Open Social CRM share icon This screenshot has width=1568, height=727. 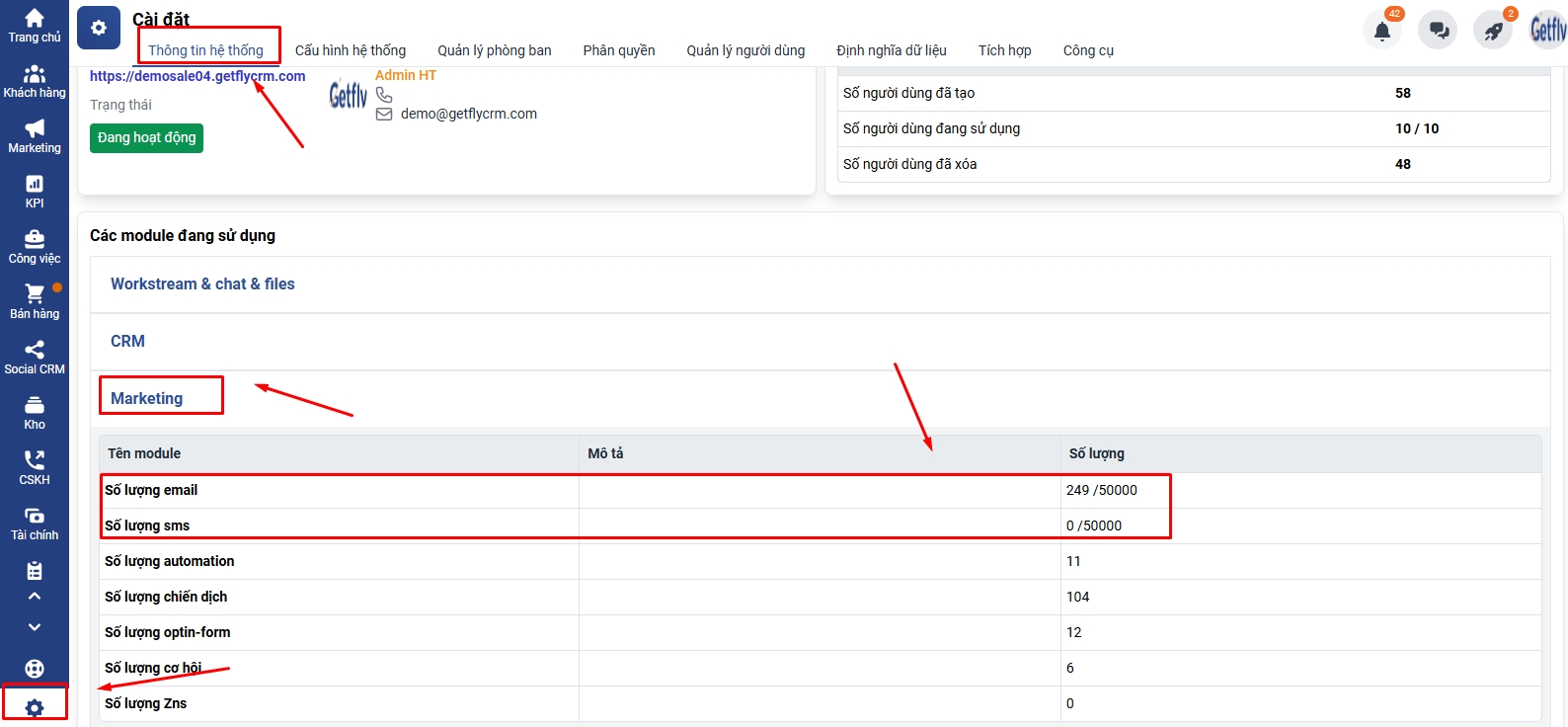(35, 351)
